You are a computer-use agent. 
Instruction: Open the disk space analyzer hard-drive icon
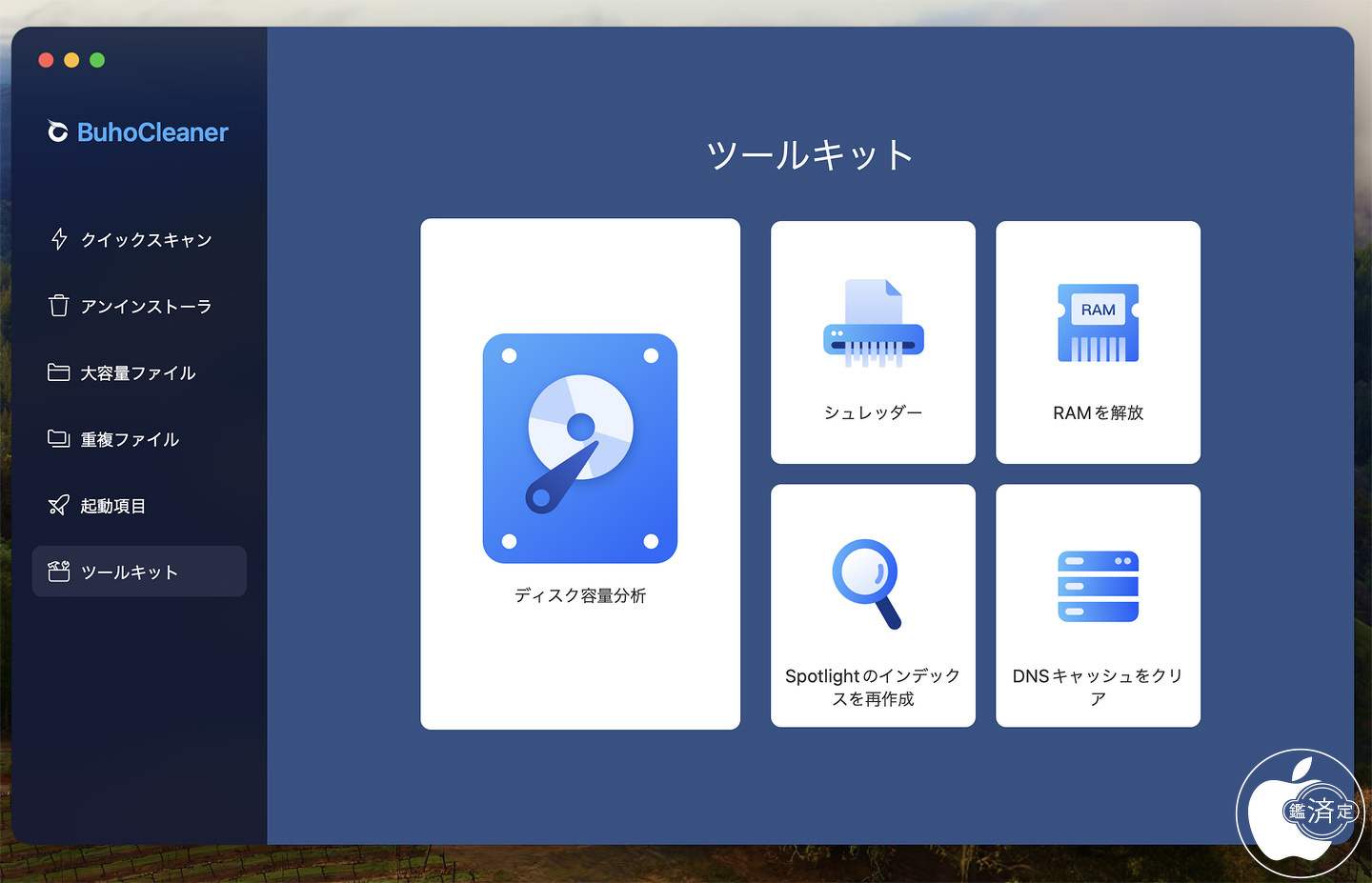tap(580, 449)
